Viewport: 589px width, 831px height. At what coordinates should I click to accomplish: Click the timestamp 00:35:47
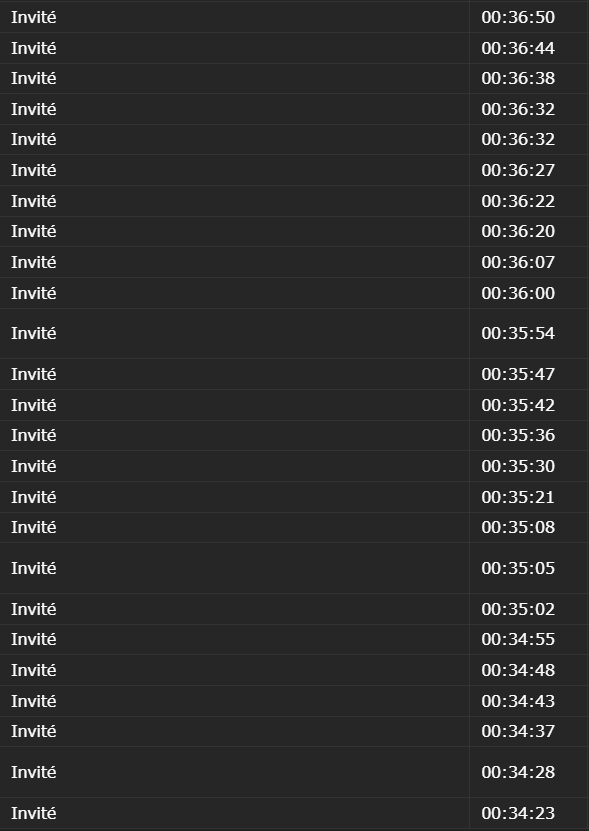(x=518, y=374)
